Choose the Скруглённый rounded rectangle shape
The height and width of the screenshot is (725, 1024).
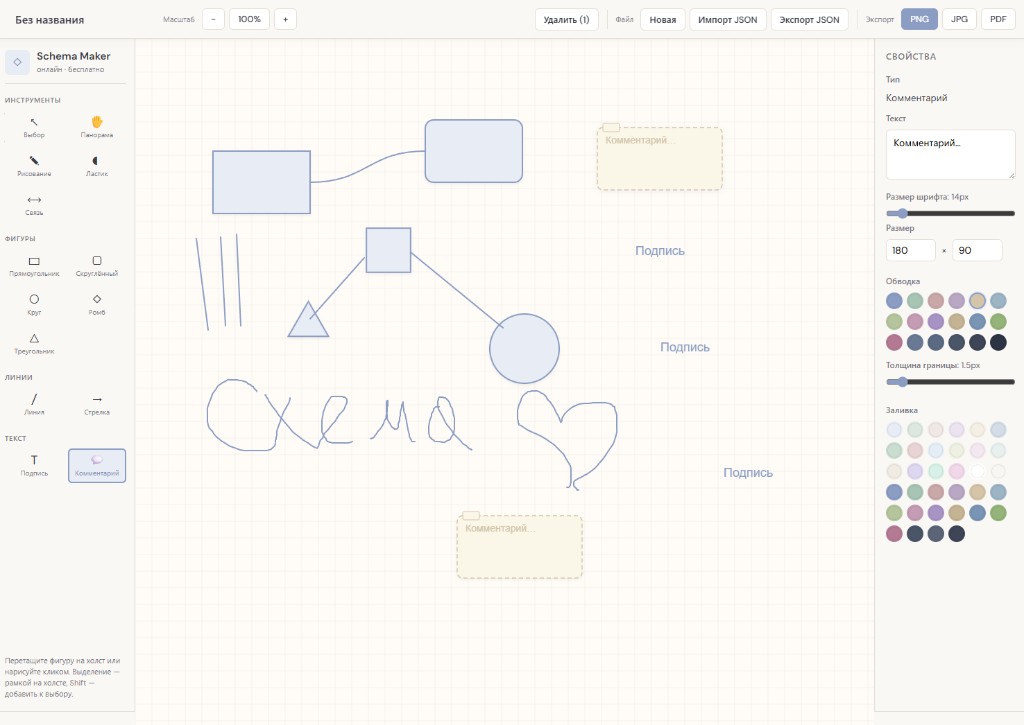tap(97, 266)
